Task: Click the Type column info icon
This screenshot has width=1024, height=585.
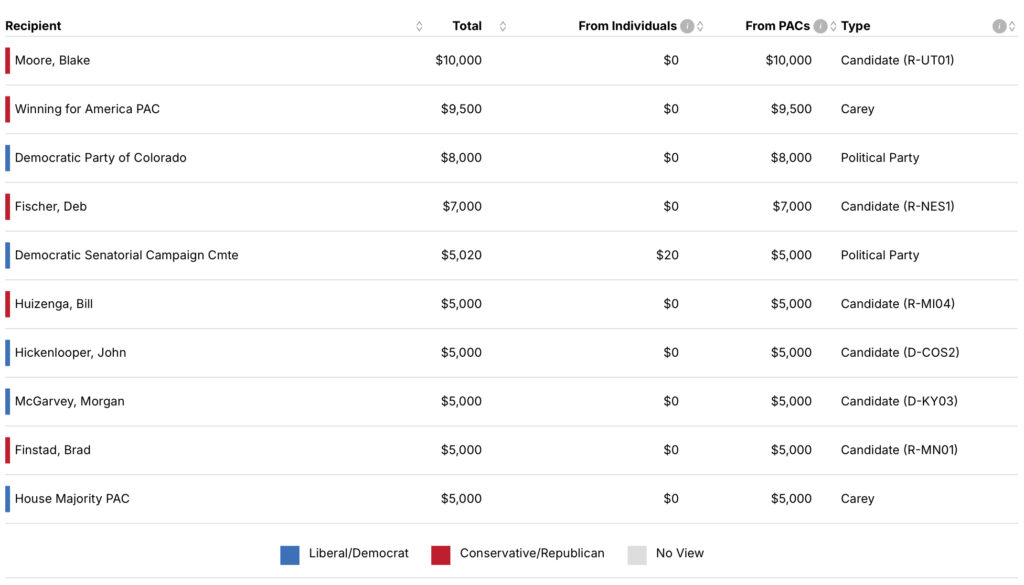Action: (998, 26)
